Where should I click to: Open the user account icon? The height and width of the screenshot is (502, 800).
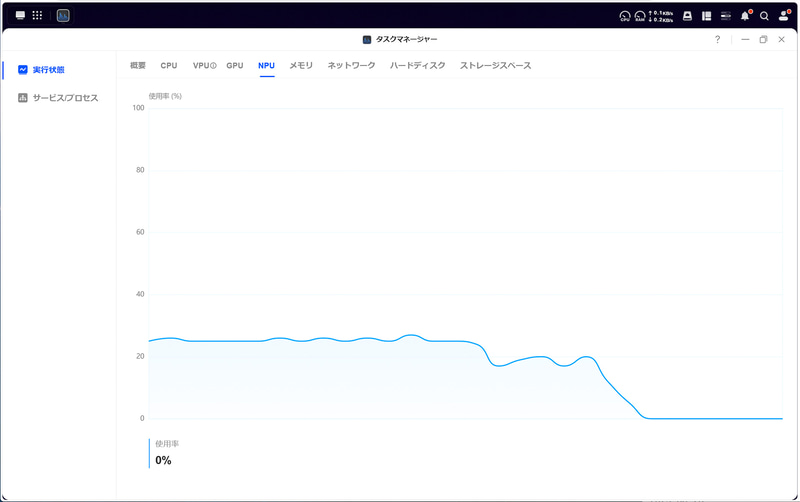[784, 16]
